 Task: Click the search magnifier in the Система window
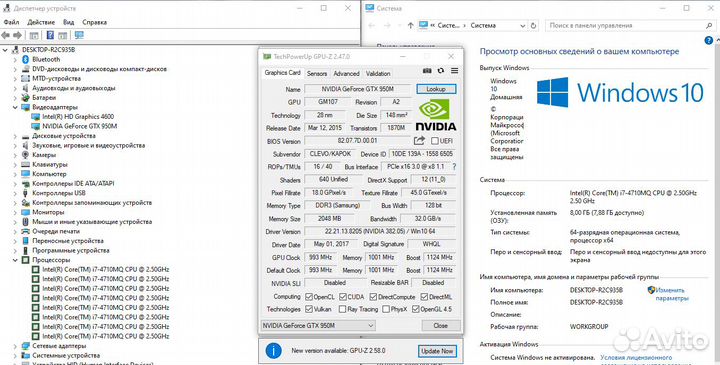(x=709, y=26)
